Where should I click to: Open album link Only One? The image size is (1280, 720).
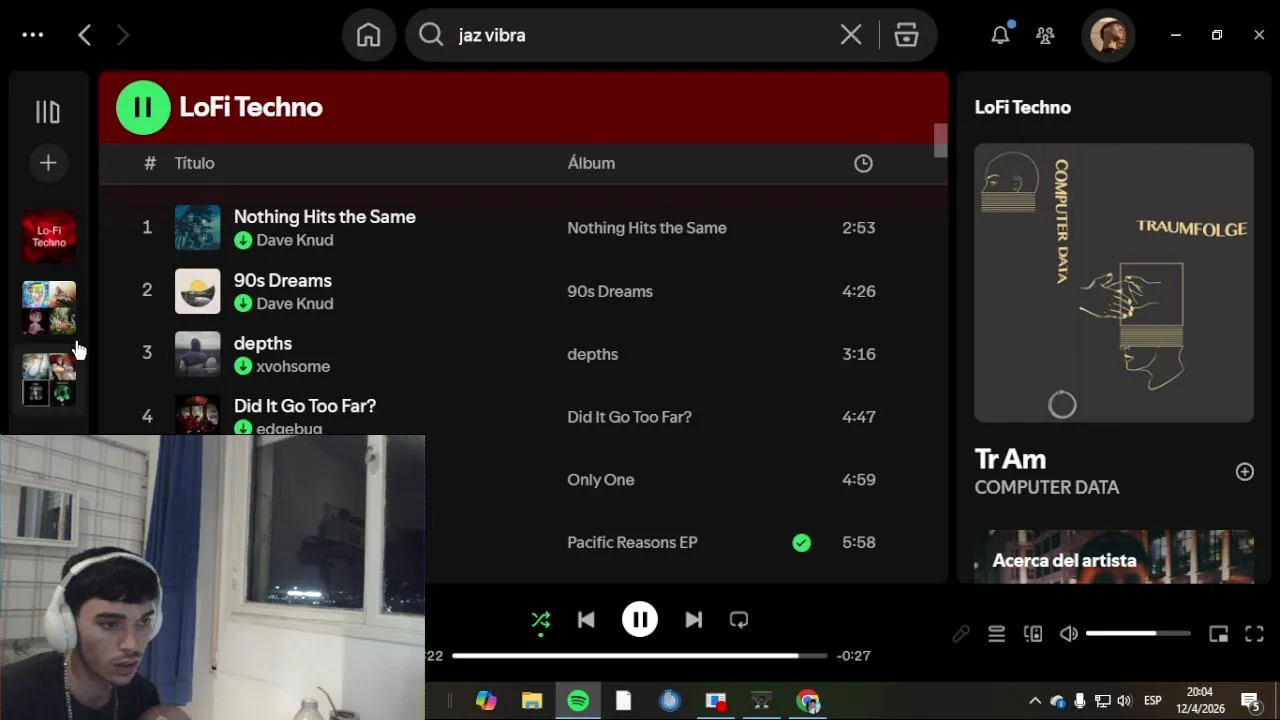click(601, 480)
